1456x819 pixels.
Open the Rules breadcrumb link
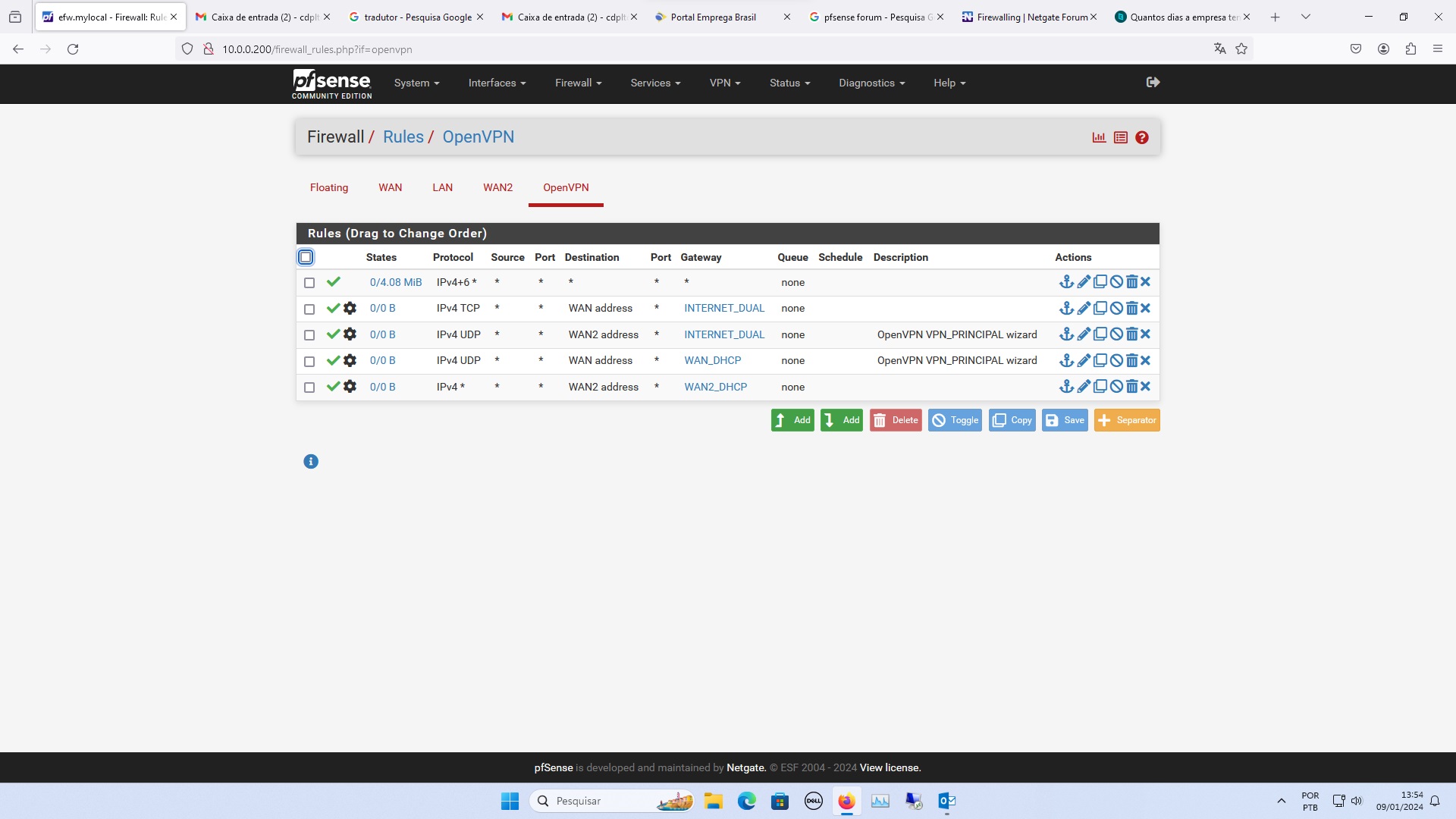[403, 137]
